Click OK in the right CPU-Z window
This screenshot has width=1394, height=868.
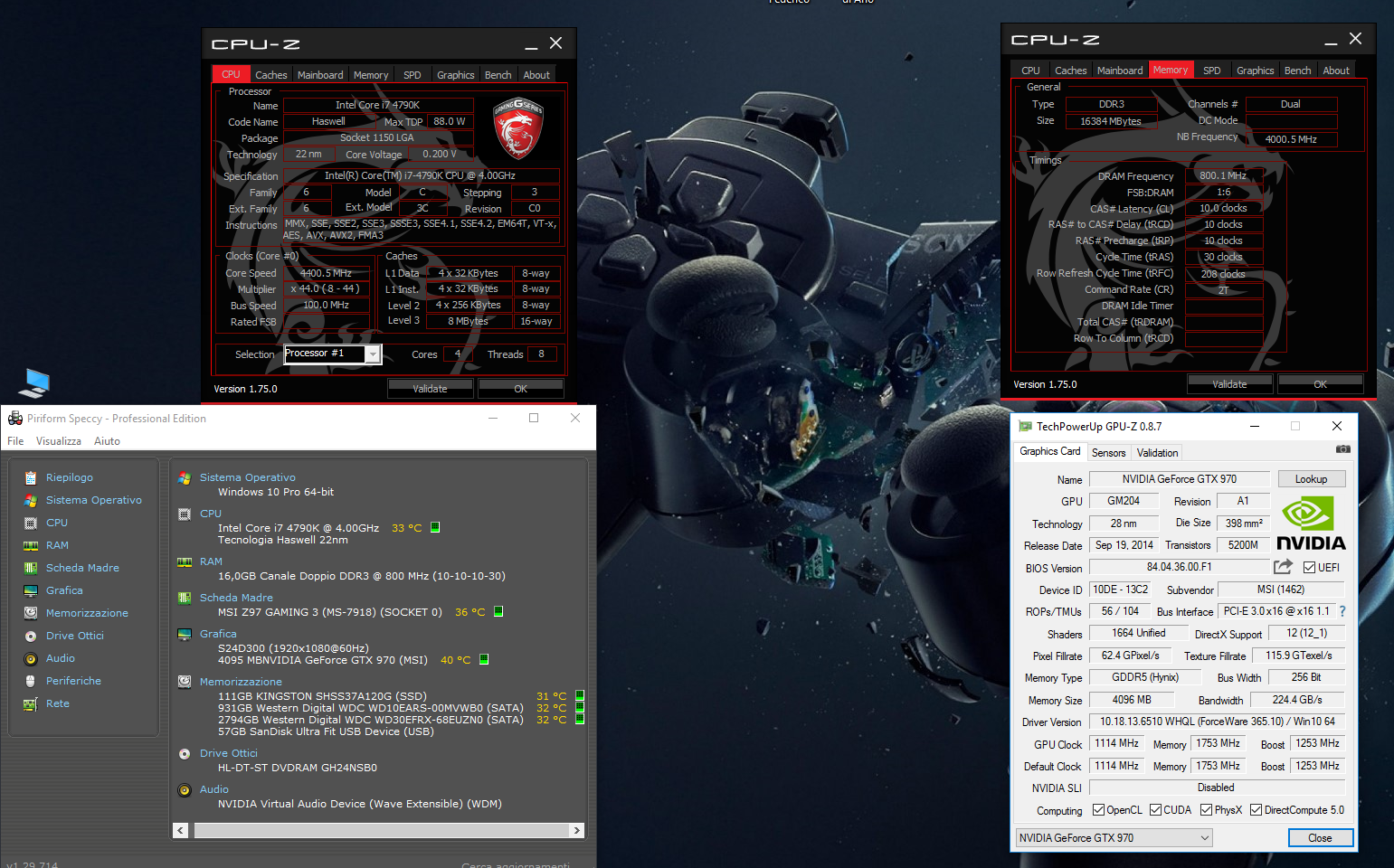tap(1320, 384)
